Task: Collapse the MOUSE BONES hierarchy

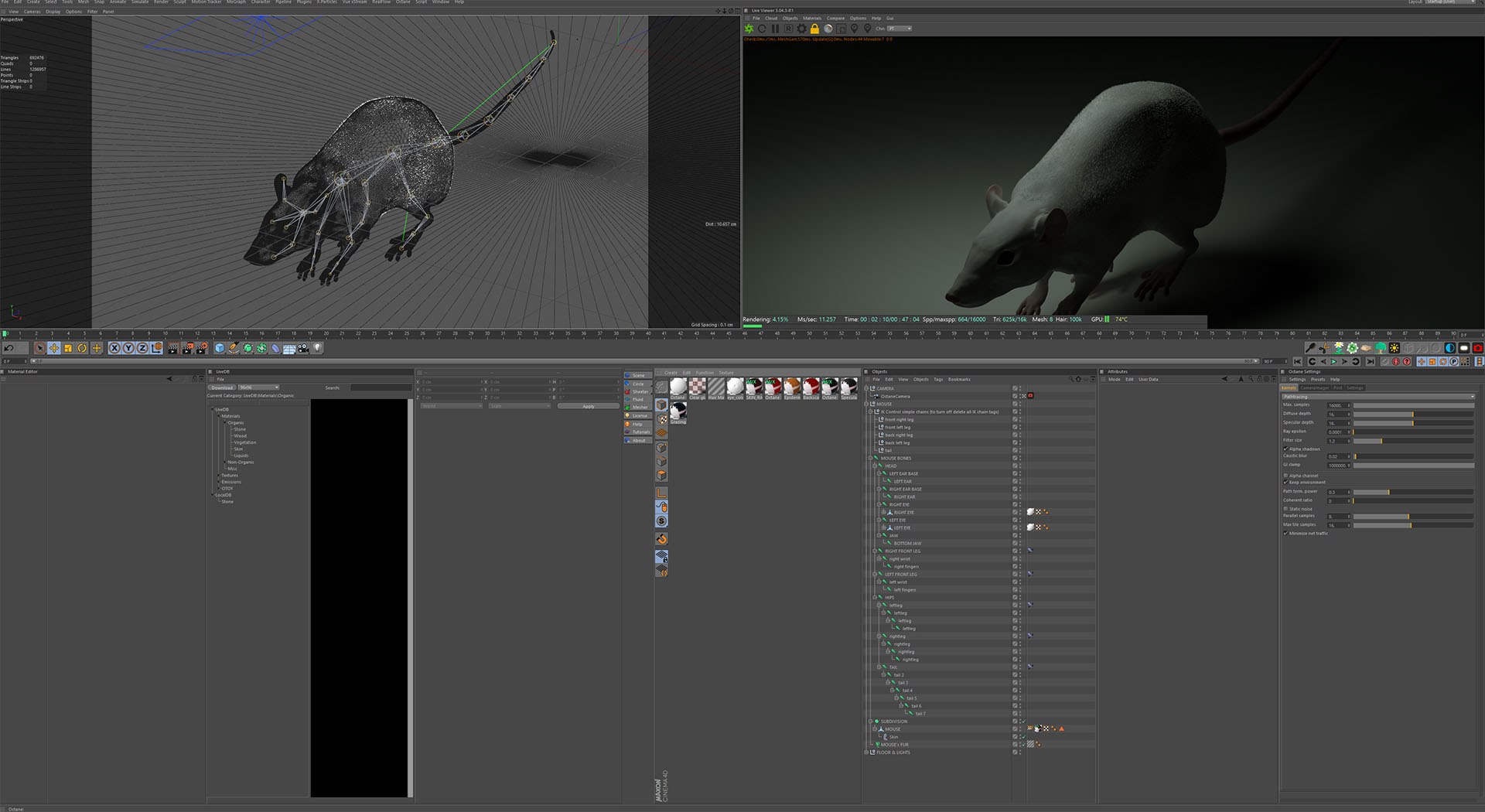Action: pos(870,458)
